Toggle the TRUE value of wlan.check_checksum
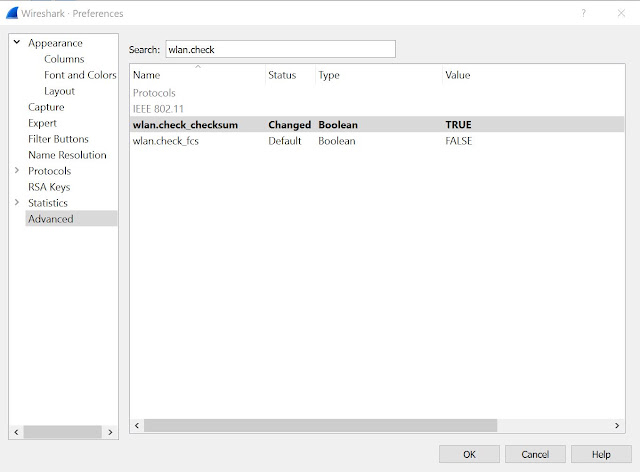Image resolution: width=640 pixels, height=472 pixels. pos(458,125)
